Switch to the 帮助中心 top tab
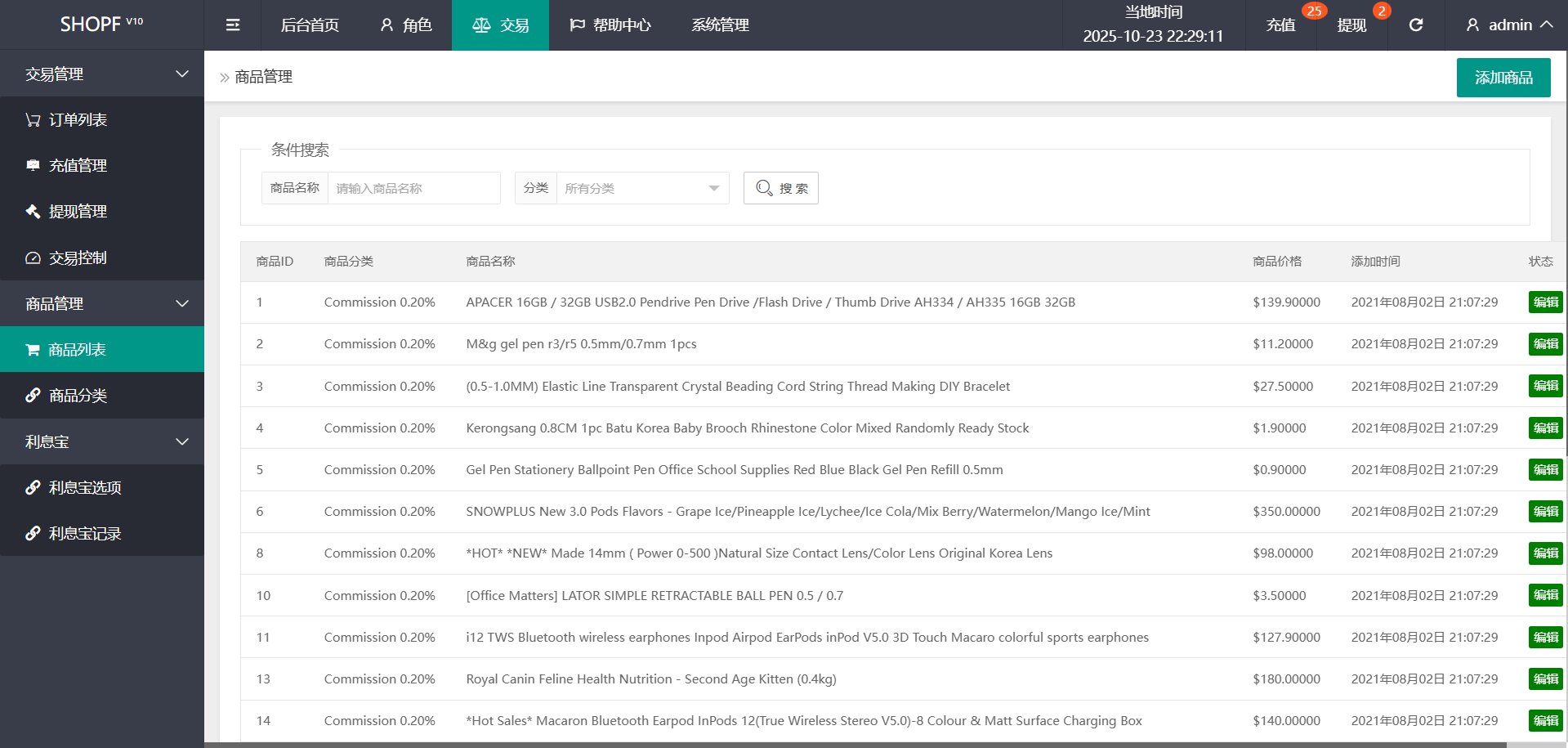This screenshot has height=748, width=1568. coord(610,25)
